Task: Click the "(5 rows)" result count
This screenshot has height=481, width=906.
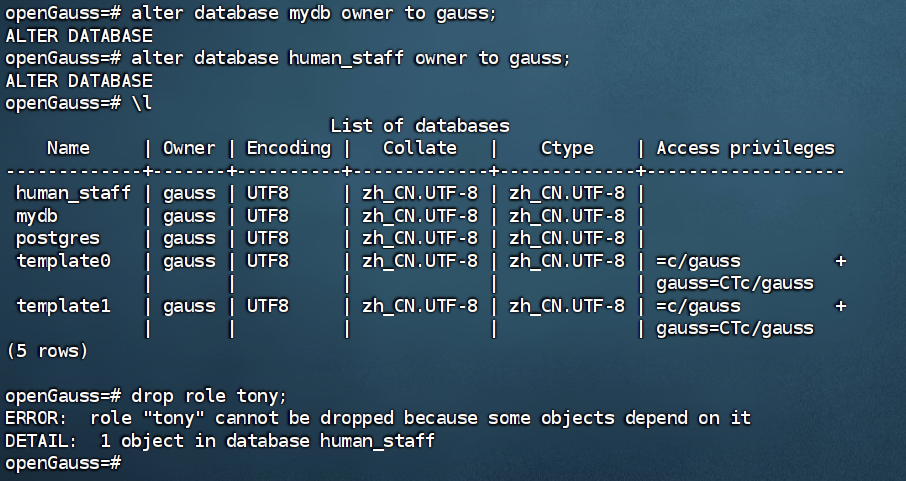Action: [47, 351]
